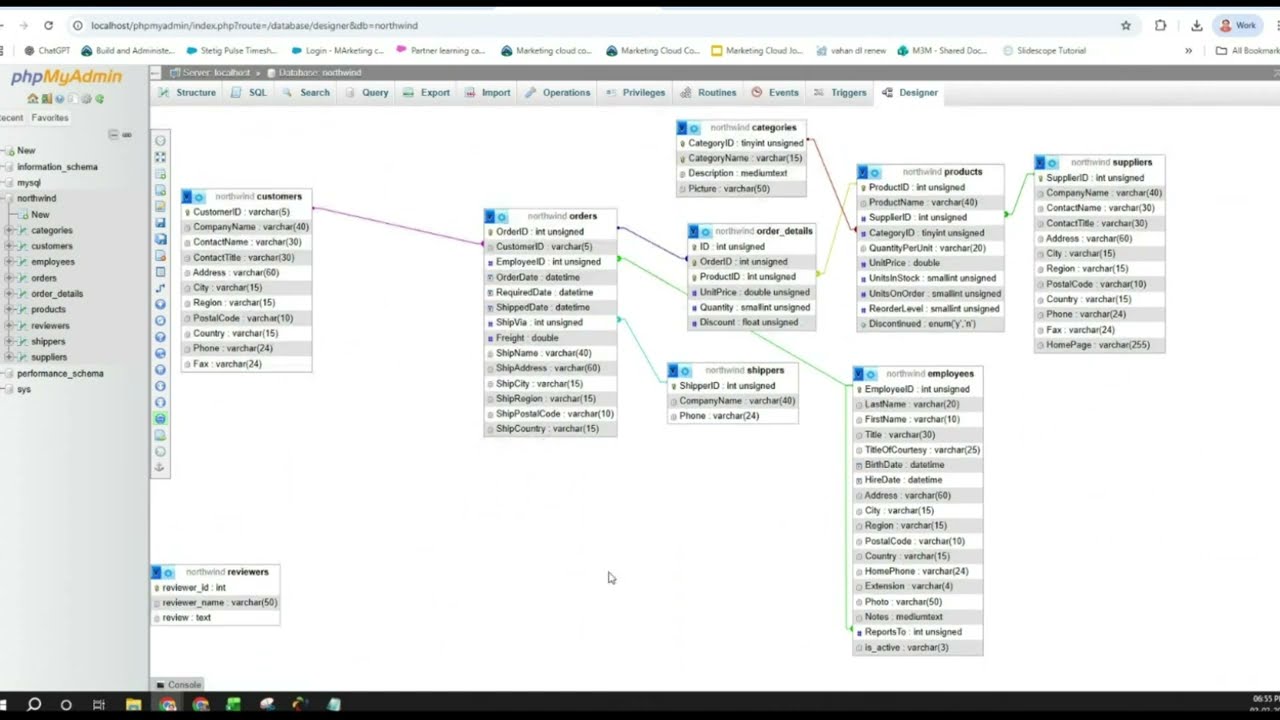The width and height of the screenshot is (1280, 720).
Task: Switch to the Operations tab
Action: pyautogui.click(x=559, y=92)
